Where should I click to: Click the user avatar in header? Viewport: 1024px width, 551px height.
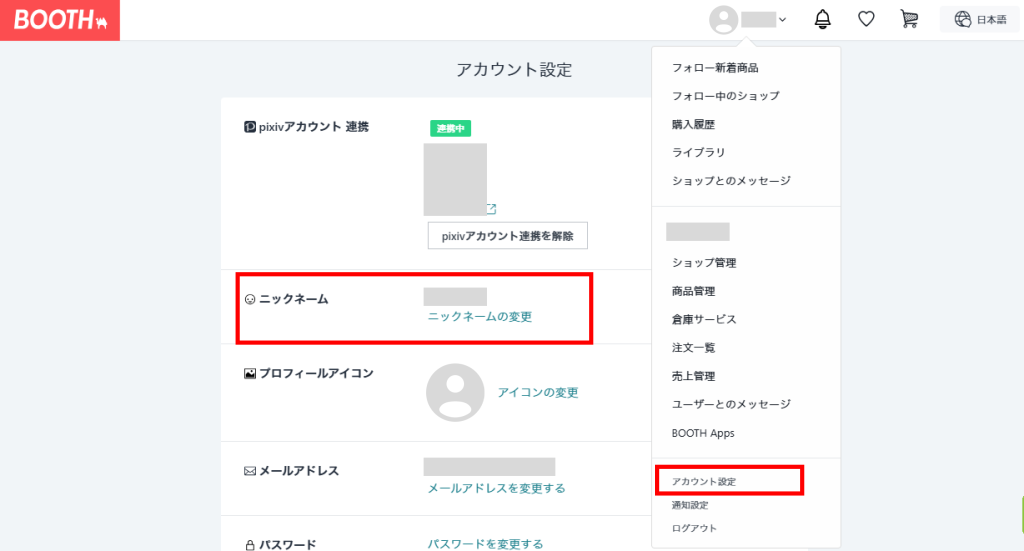723,19
